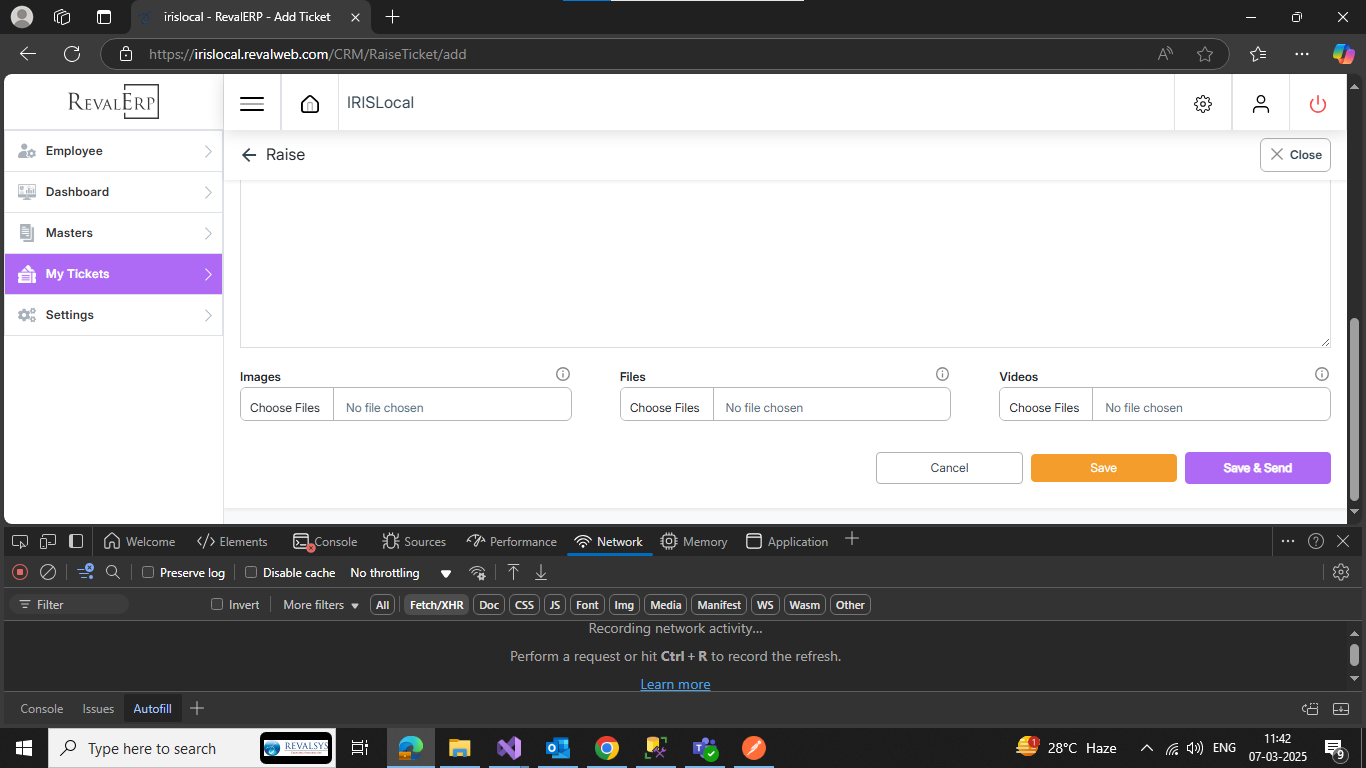
Task: Click the clear network log icon
Action: (47, 572)
